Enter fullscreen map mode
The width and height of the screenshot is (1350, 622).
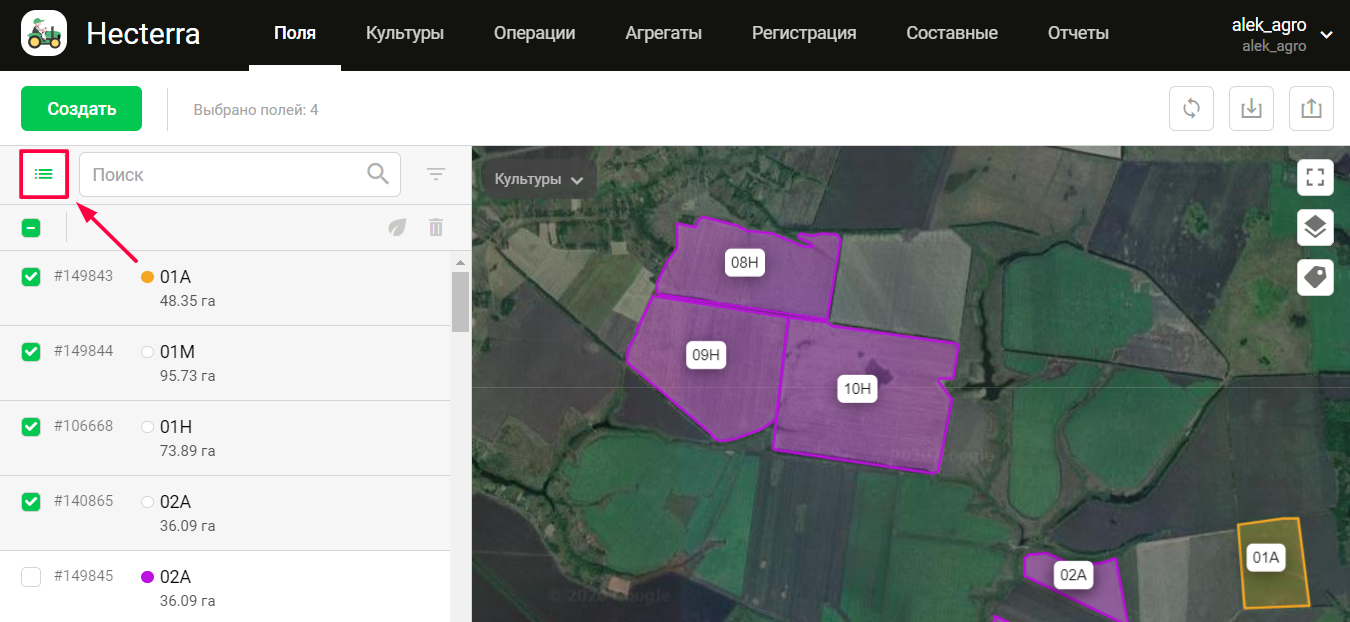[x=1315, y=178]
